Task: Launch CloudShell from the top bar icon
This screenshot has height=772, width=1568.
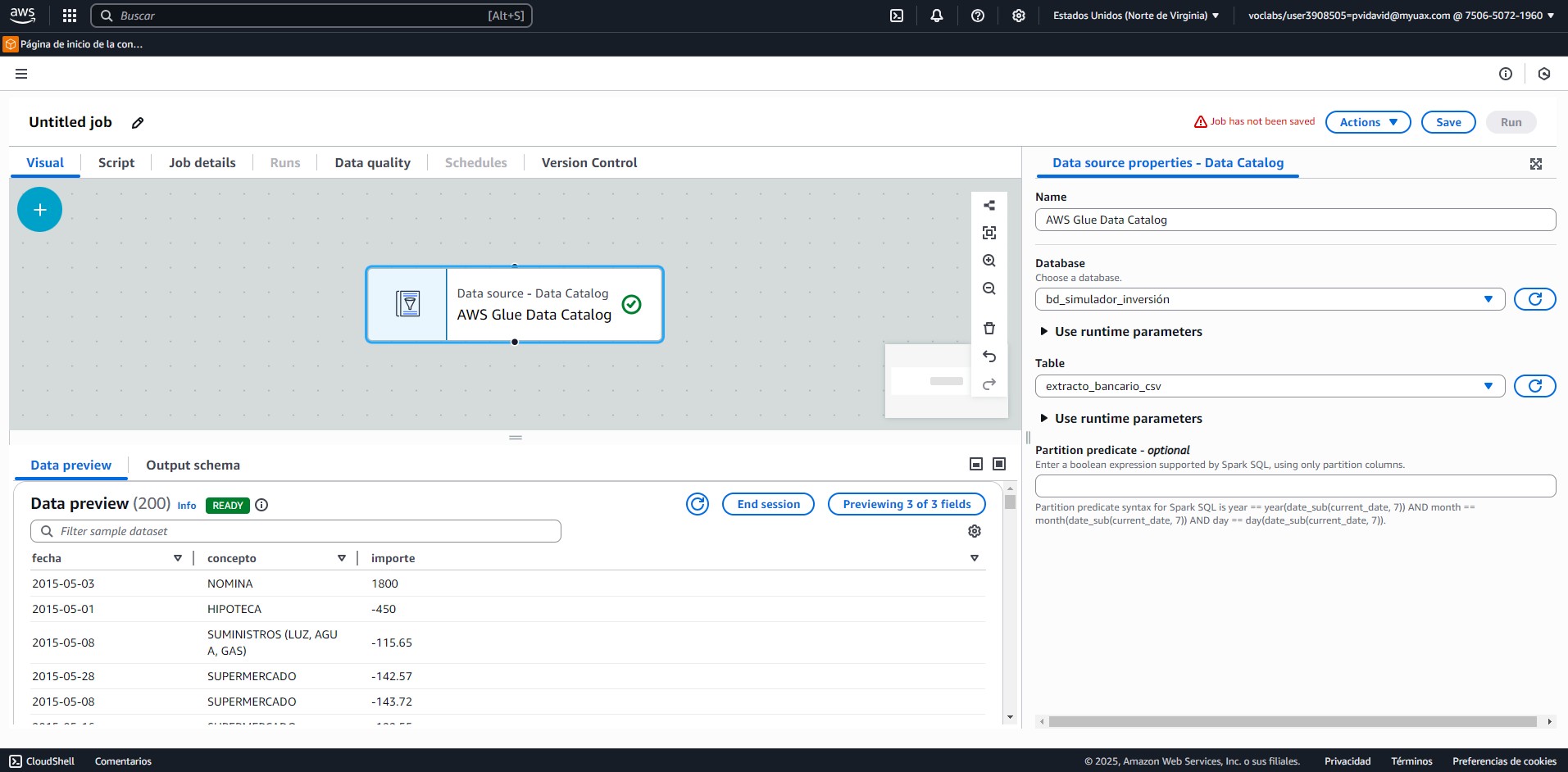Action: [x=897, y=16]
